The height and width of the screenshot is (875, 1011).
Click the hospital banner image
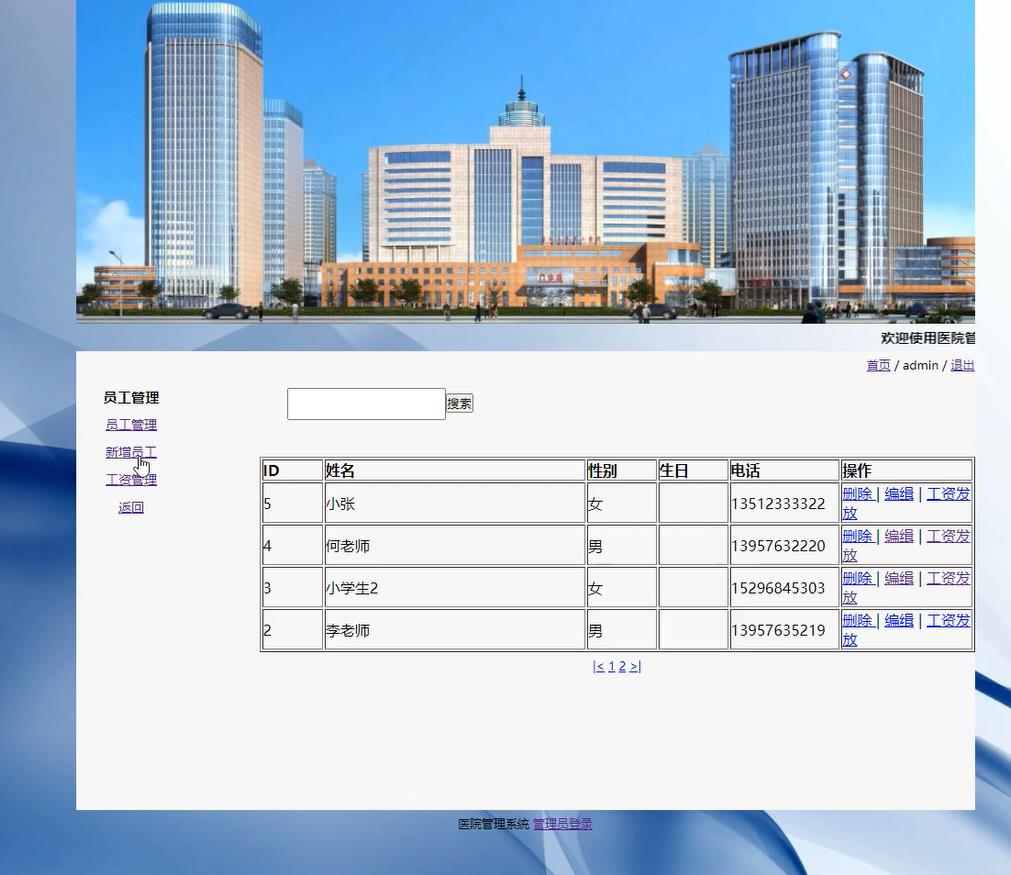coord(525,161)
